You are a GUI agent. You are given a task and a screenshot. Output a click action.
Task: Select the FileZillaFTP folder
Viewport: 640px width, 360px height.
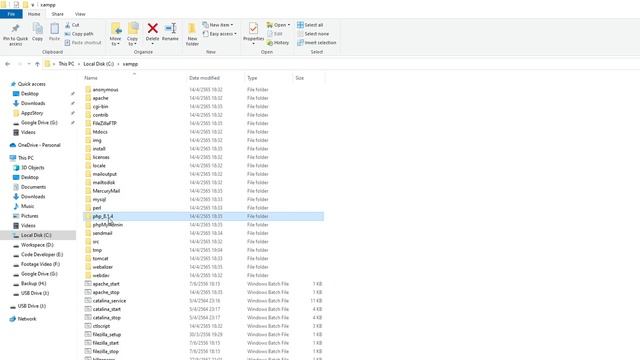(x=104, y=123)
